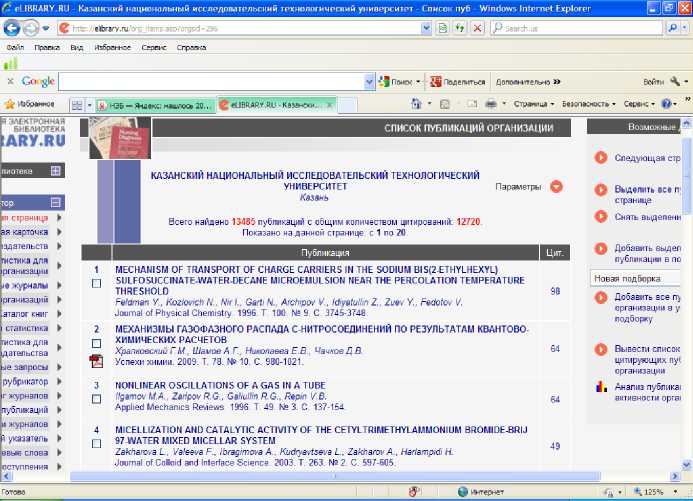Open the Безопасность dropdown menu
This screenshot has height=501, width=693.
click(x=589, y=104)
